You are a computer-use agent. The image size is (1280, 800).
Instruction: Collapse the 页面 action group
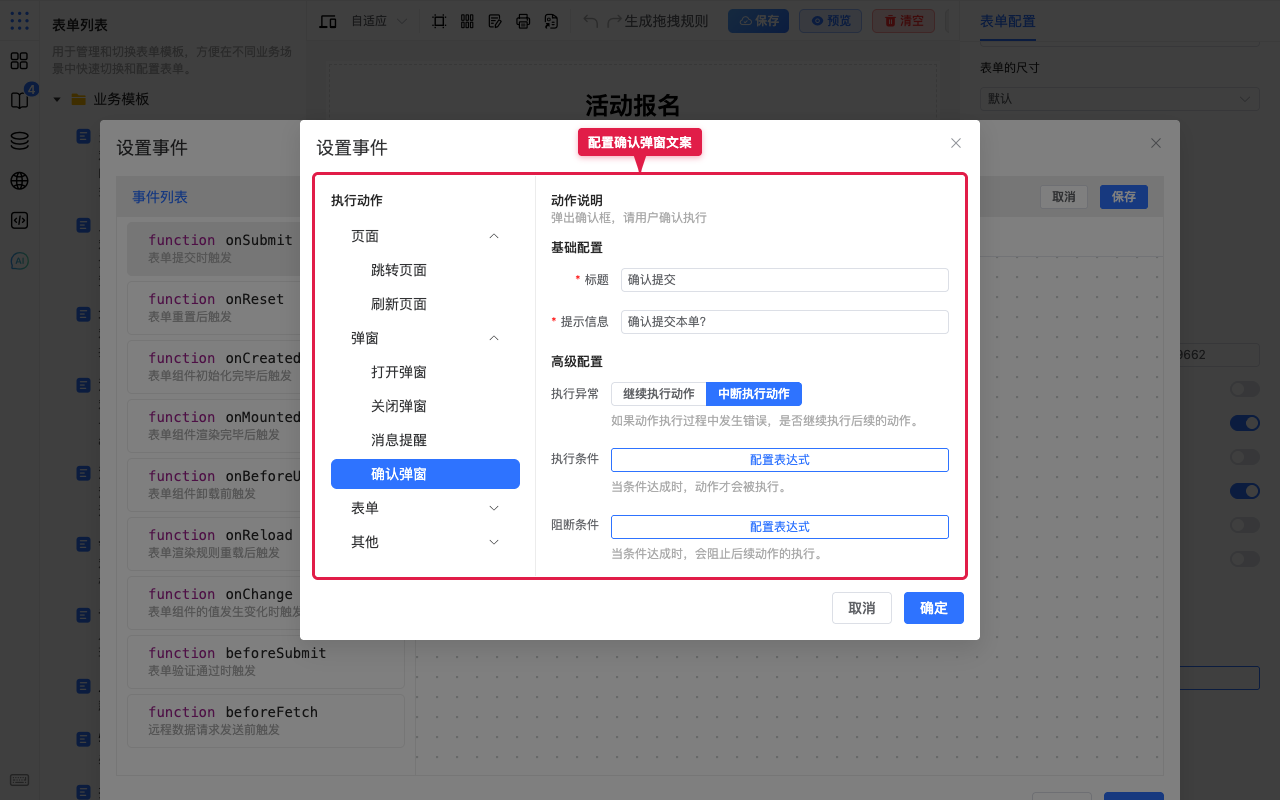(x=494, y=236)
